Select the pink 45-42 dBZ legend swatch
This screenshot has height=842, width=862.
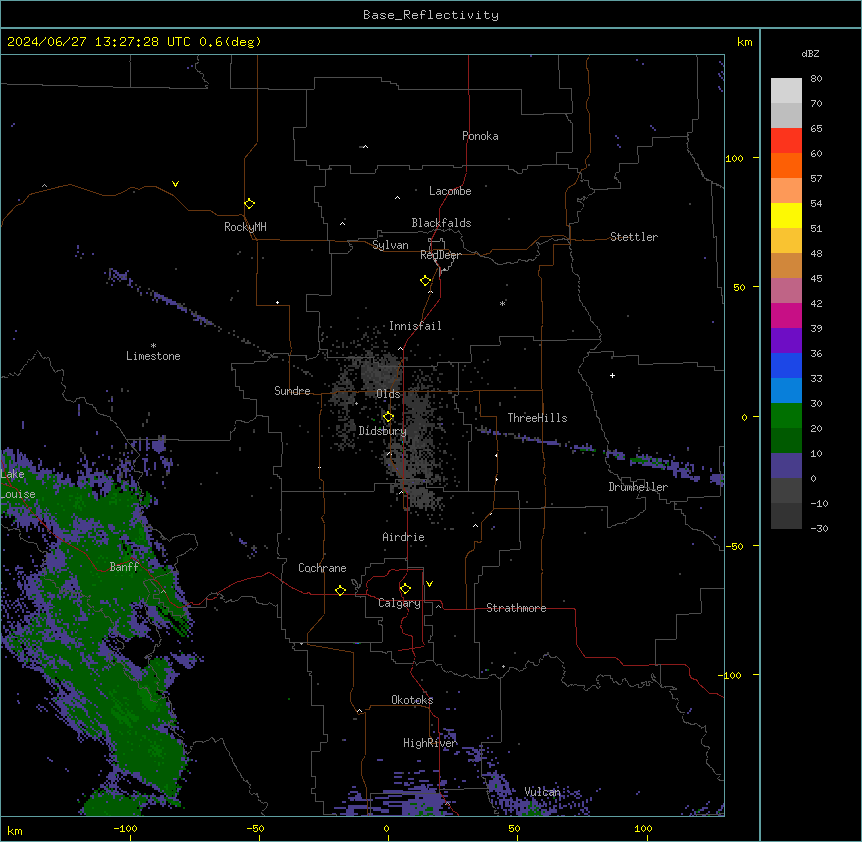[786, 291]
